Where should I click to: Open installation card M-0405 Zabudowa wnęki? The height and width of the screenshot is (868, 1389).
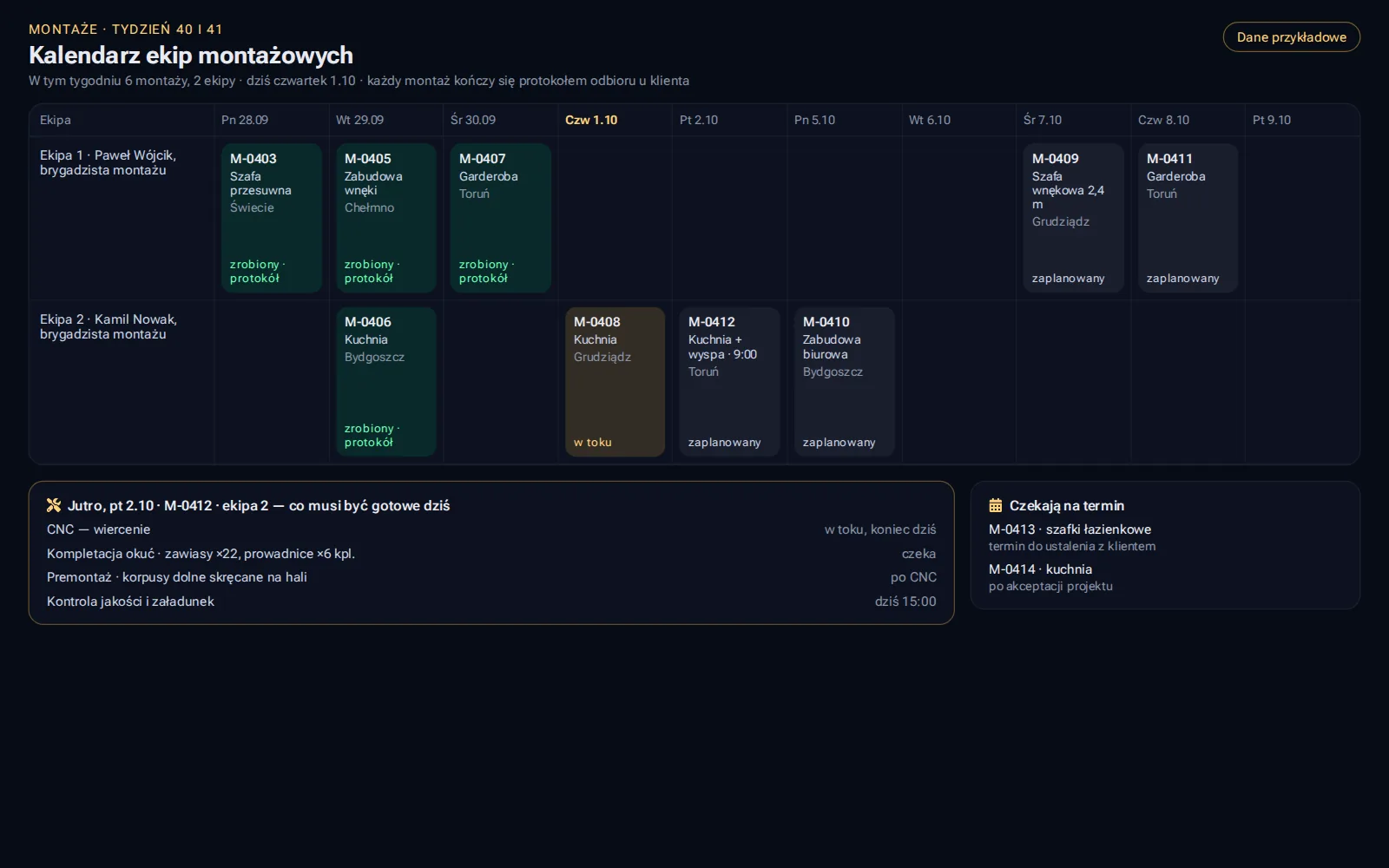tap(386, 218)
